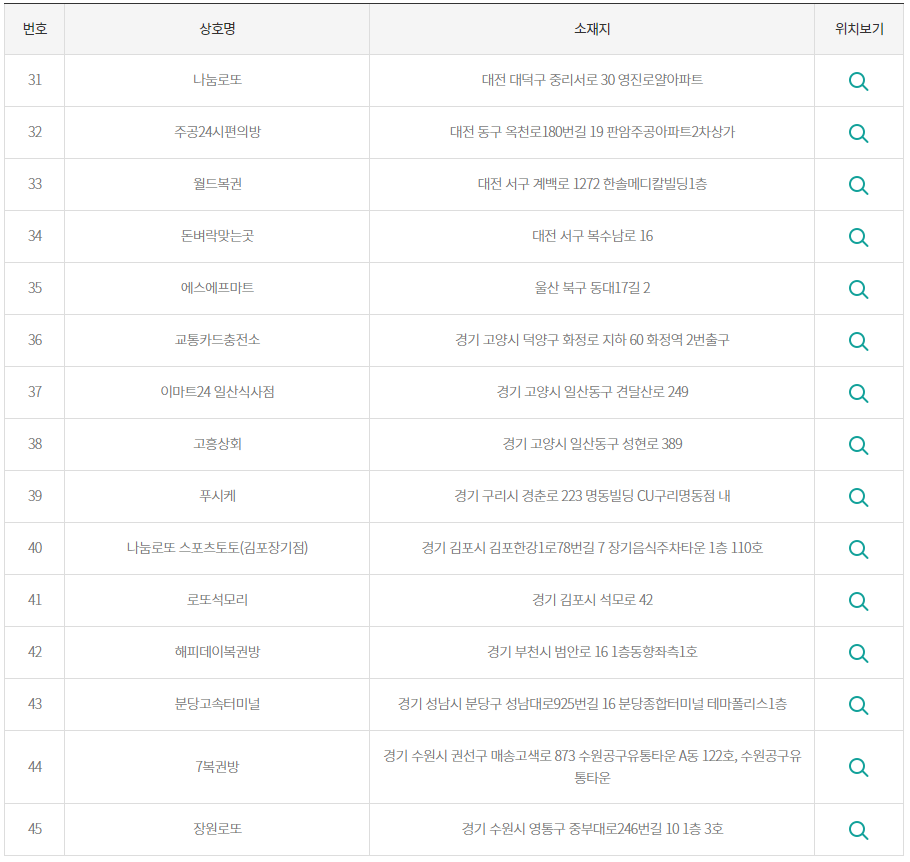Select row number 40
The image size is (910, 862).
pos(35,548)
